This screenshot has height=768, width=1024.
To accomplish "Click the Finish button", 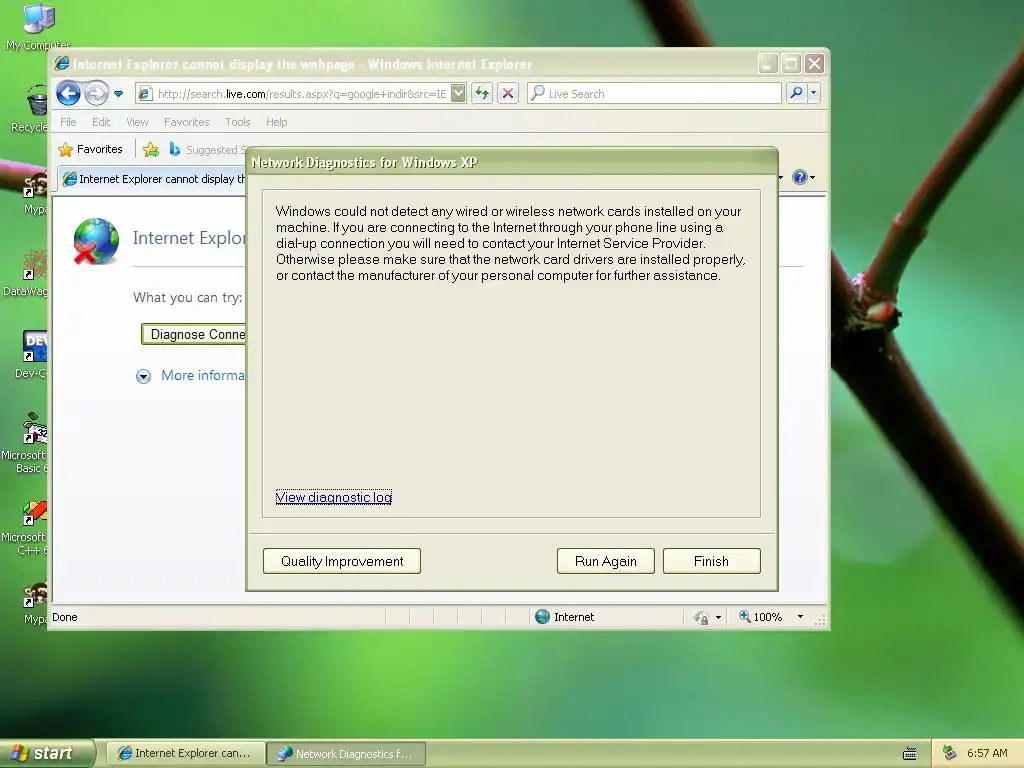I will (x=711, y=561).
